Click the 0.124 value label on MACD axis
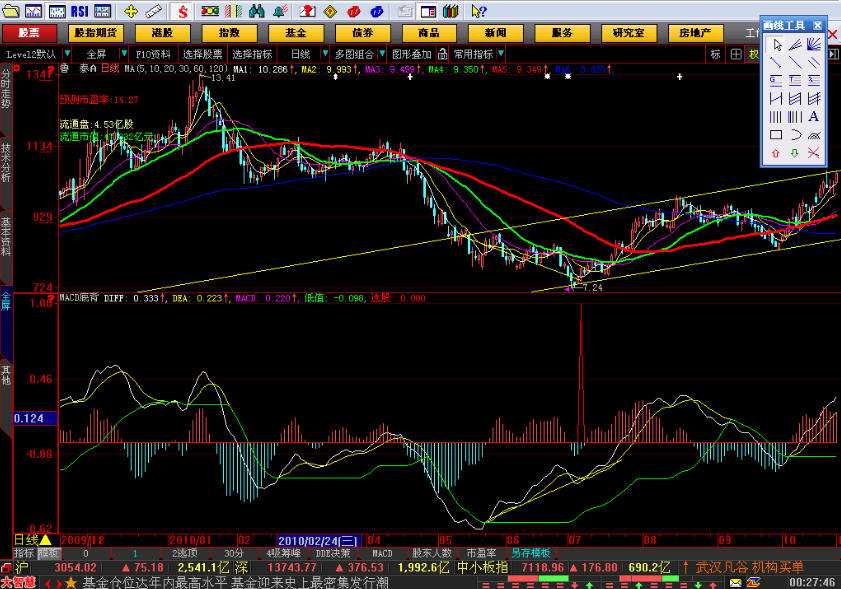 (35, 418)
